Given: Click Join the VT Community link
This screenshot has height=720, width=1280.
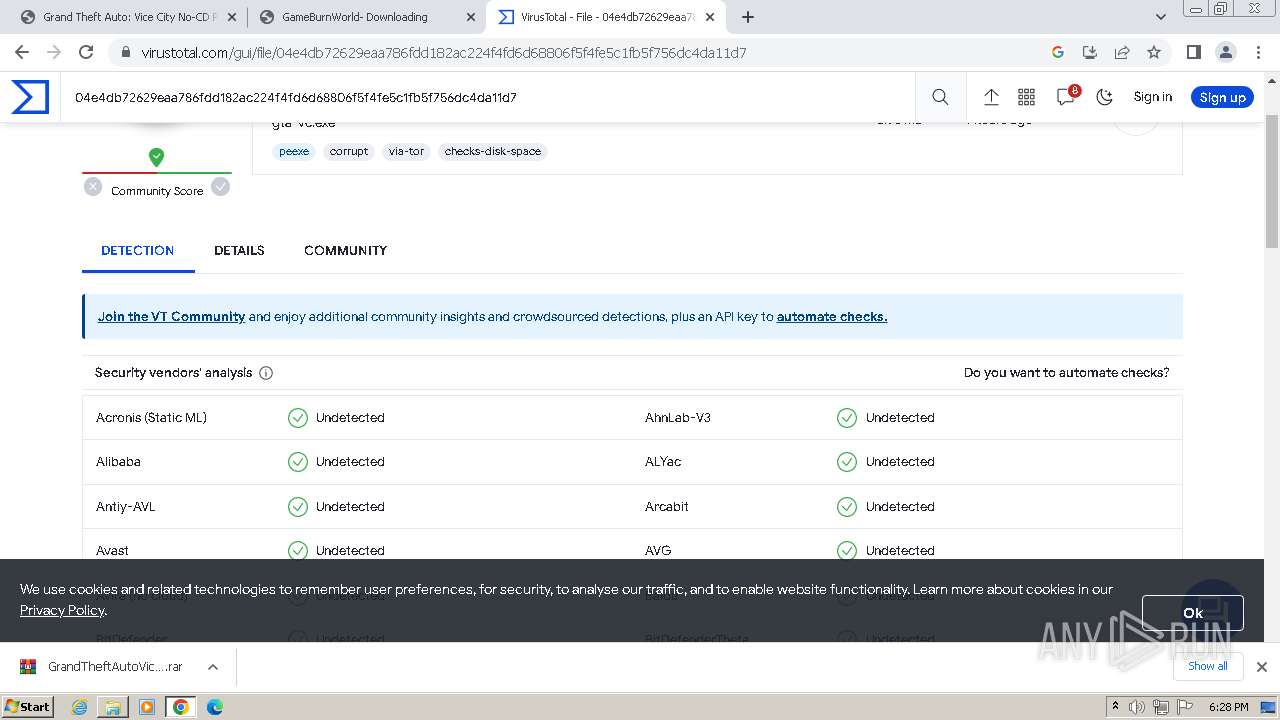Looking at the screenshot, I should click(171, 316).
